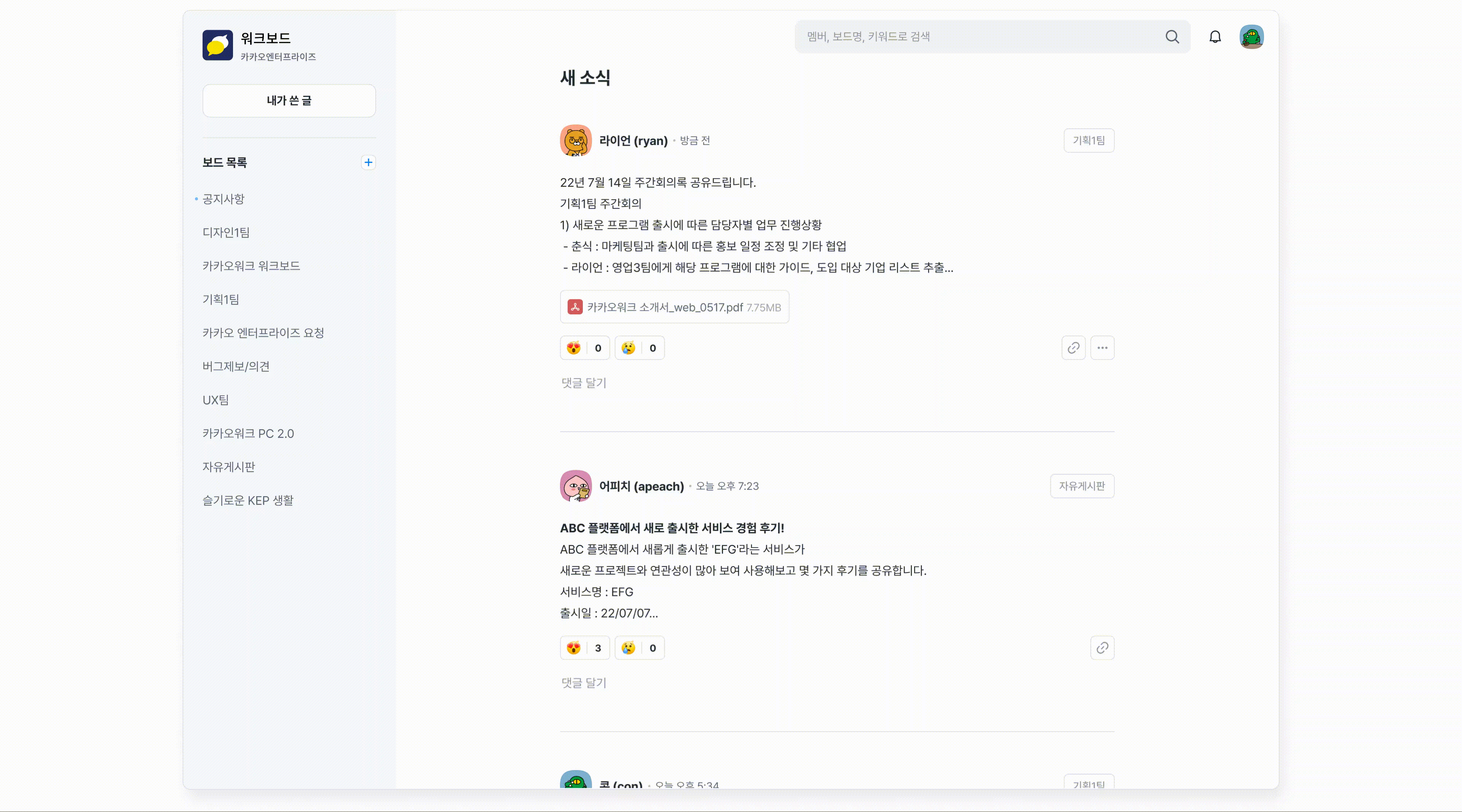Screen dimensions: 1462x812
Task: Click the 기획1팀 tag on Ryan's post
Action: click(1088, 141)
